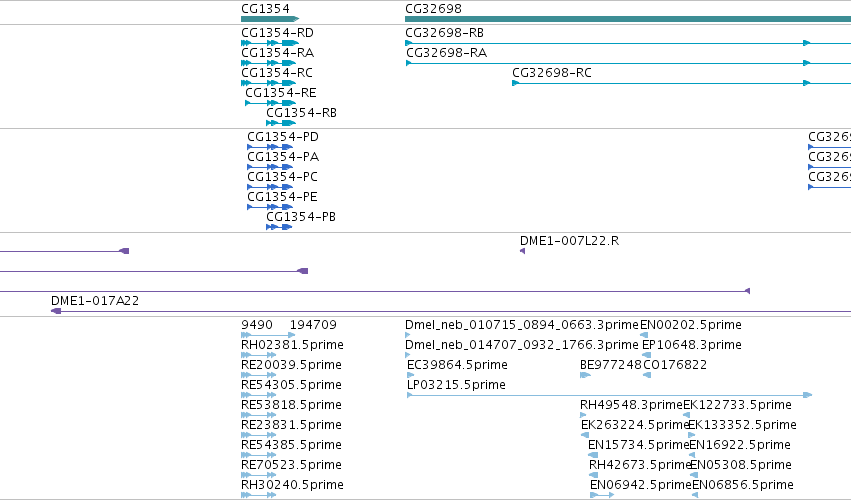Select EST RE20039.5prime

[291, 365]
